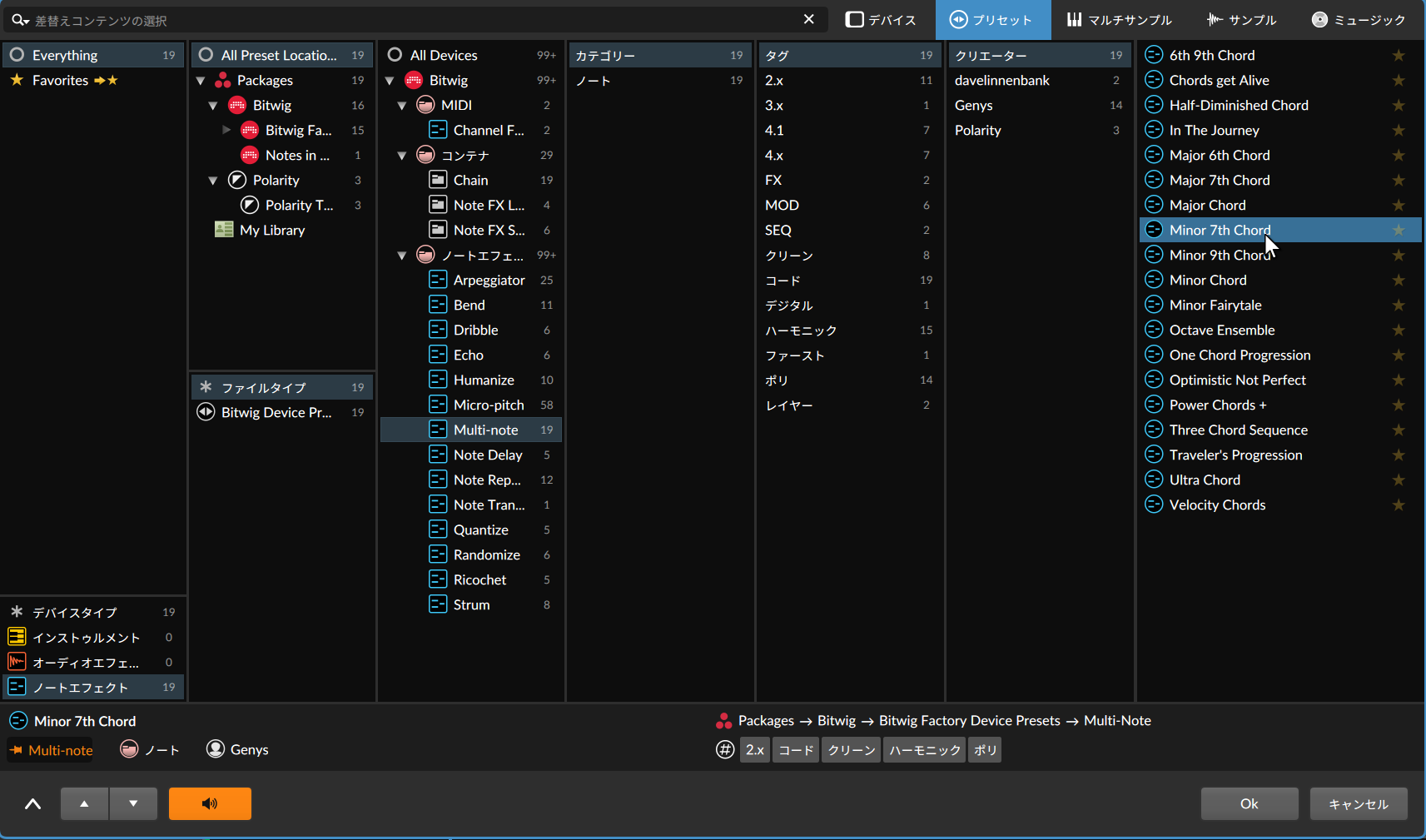Select Bitwig Device Pr... file type icon
This screenshot has height=840, width=1426.
[206, 412]
